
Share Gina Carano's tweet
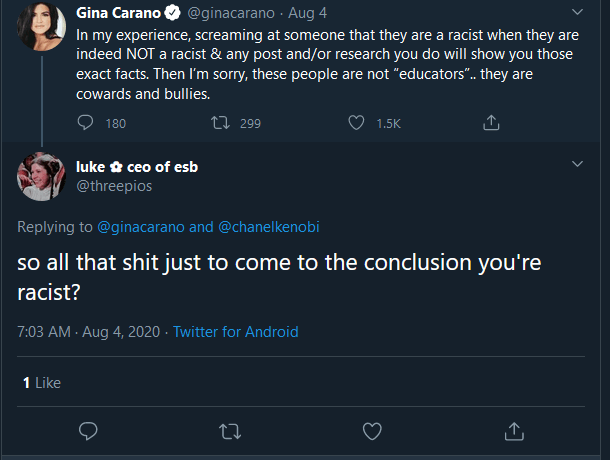pos(490,123)
